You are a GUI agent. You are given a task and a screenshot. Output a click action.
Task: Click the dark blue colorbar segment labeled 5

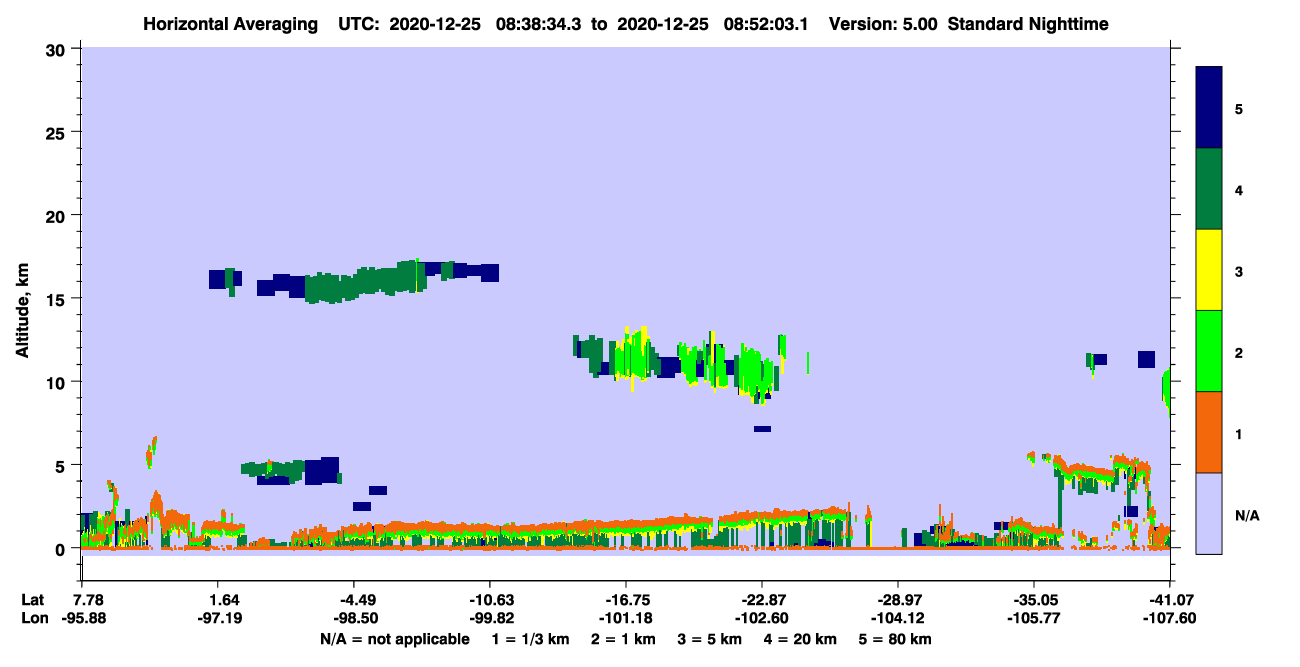coord(1209,107)
